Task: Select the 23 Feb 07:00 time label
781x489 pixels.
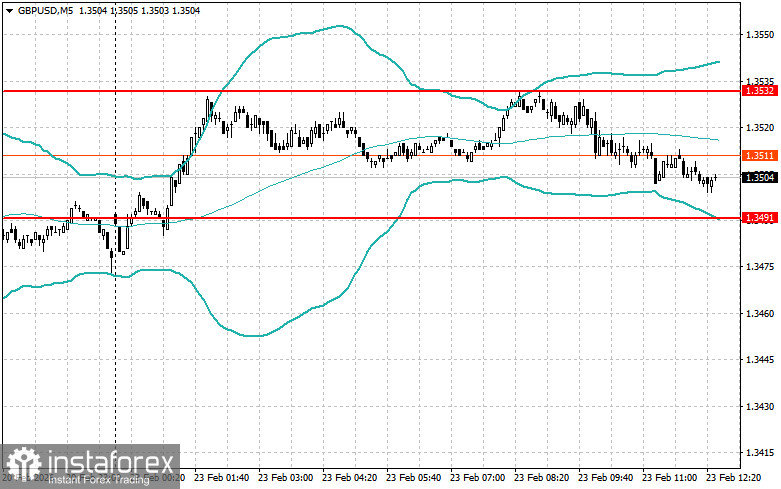Action: coord(477,478)
